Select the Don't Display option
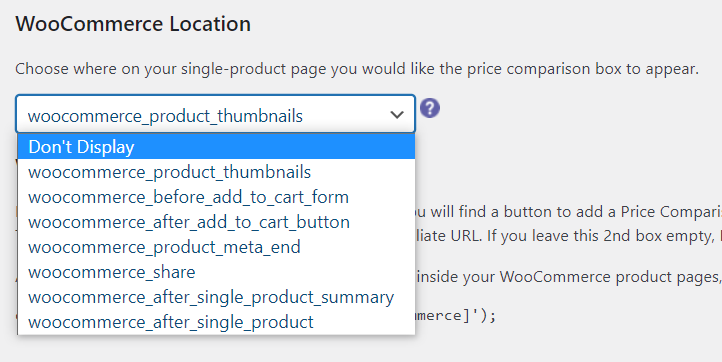This screenshot has height=362, width=722. (216, 147)
